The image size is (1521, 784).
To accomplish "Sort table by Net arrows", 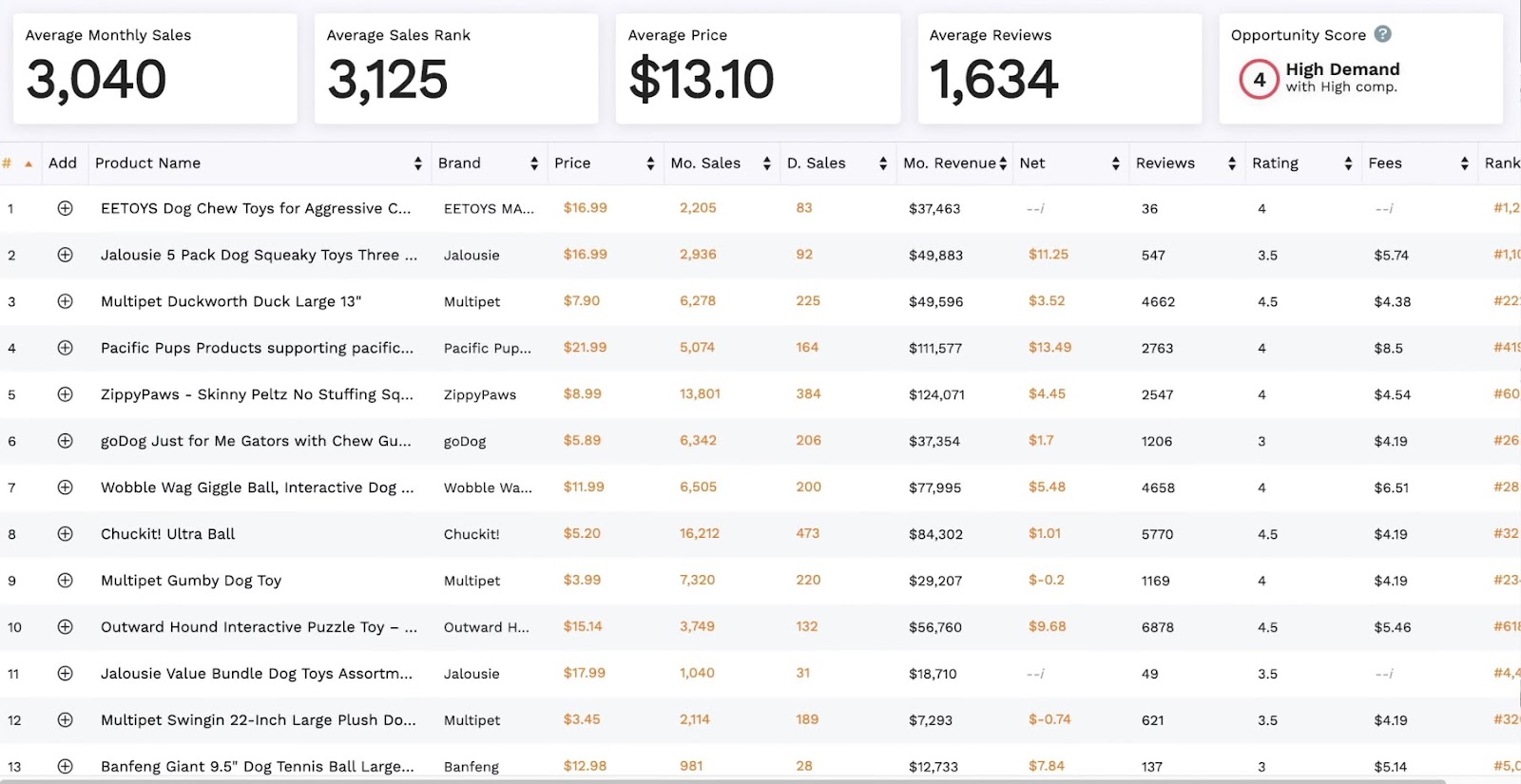I will pyautogui.click(x=1115, y=163).
